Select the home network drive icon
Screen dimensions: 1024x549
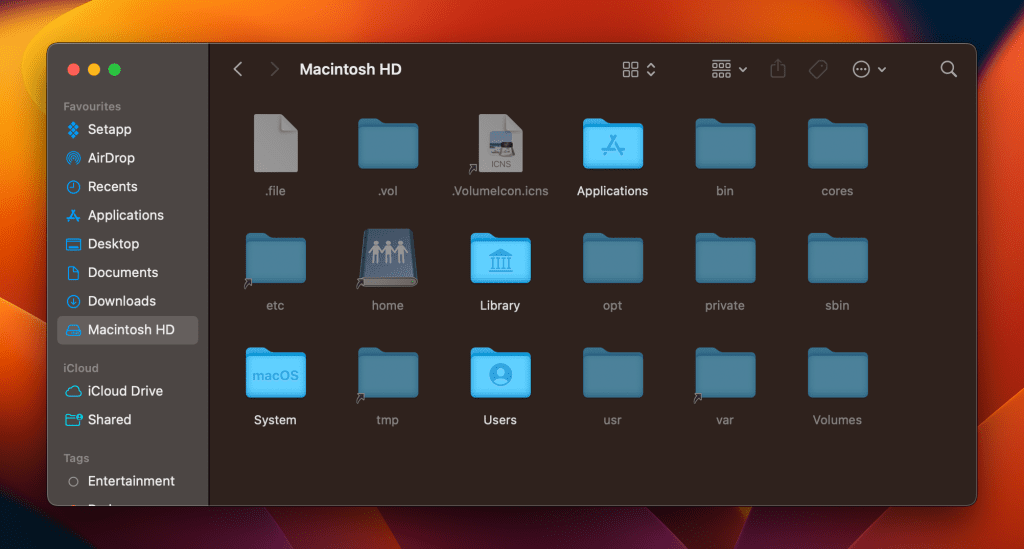[387, 260]
